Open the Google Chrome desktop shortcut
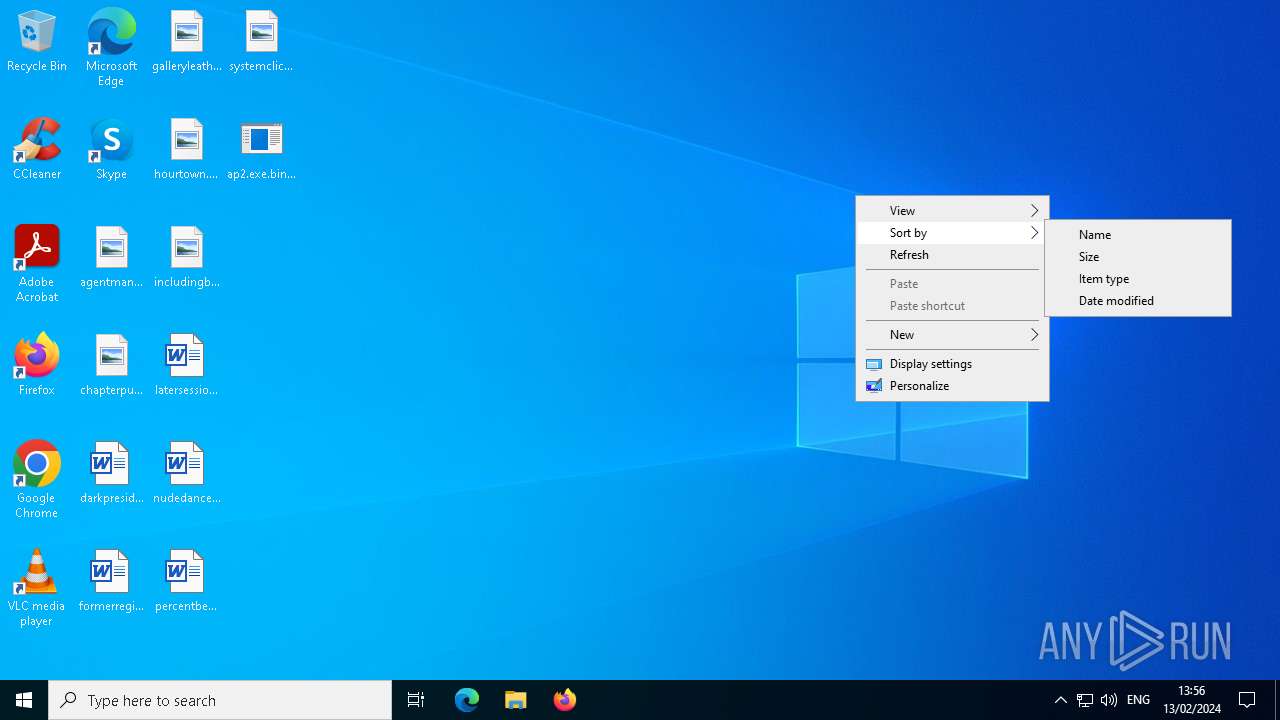The height and width of the screenshot is (720, 1280). pyautogui.click(x=37, y=480)
